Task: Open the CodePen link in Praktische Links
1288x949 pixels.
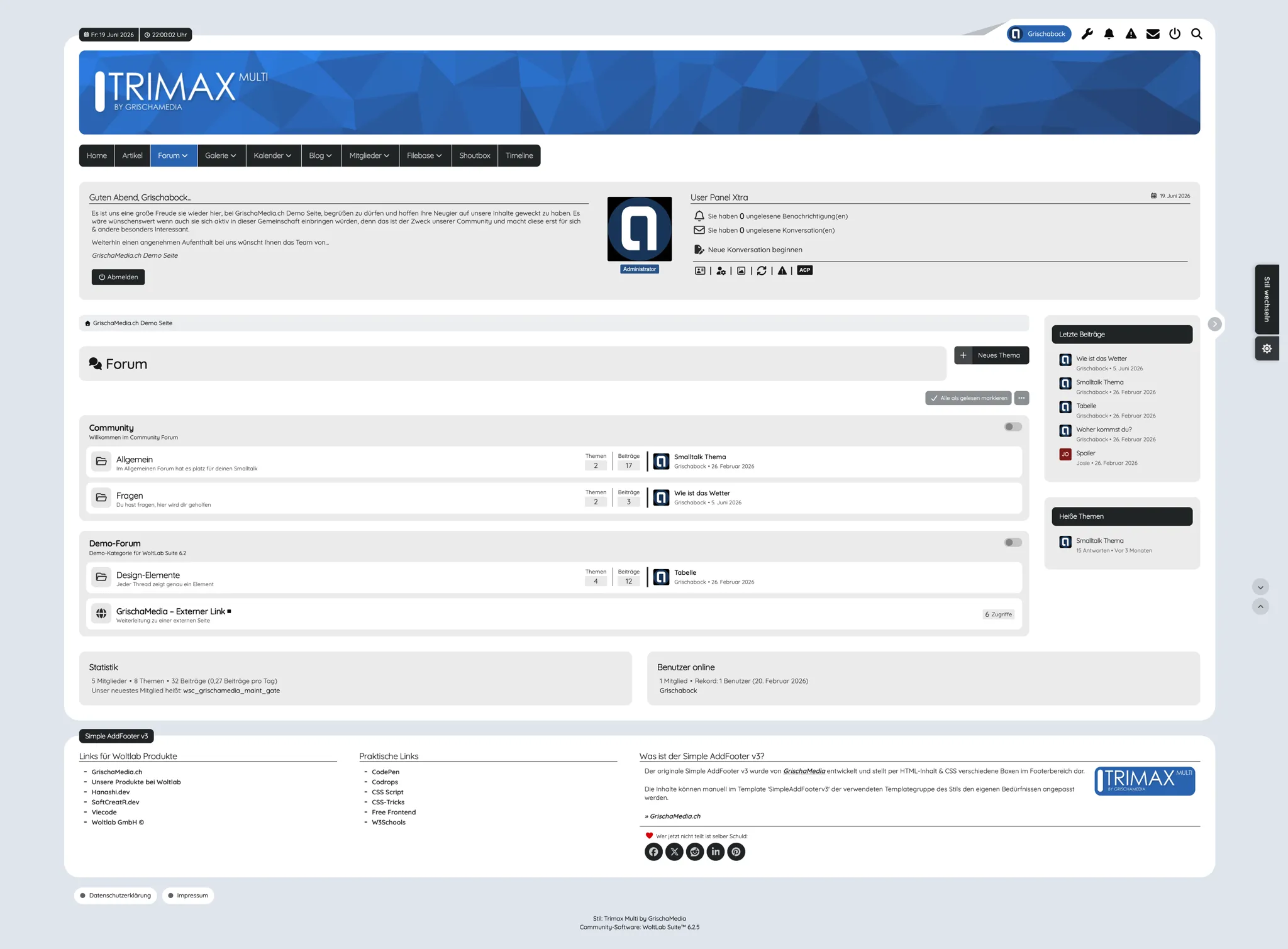Action: pos(386,772)
